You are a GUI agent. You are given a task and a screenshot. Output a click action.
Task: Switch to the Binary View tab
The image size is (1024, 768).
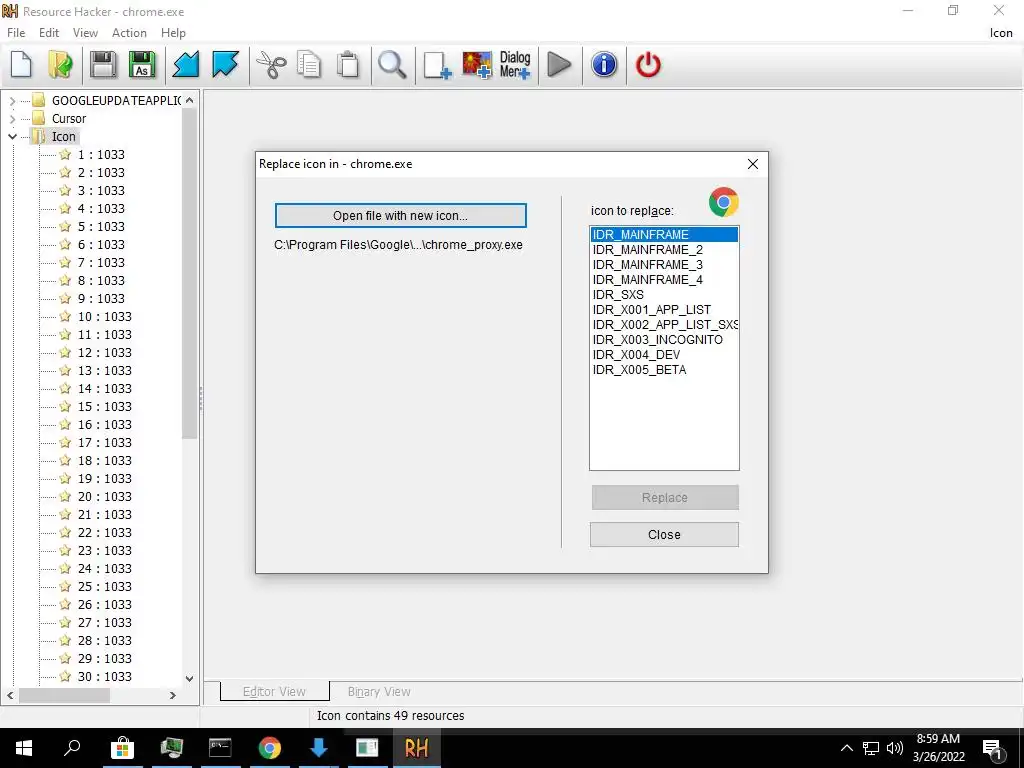[x=379, y=692]
